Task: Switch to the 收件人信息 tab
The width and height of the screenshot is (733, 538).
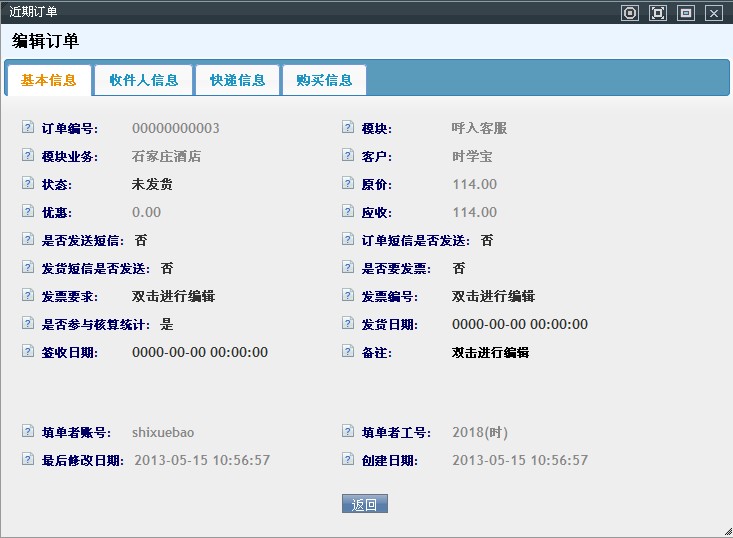Action: click(144, 80)
